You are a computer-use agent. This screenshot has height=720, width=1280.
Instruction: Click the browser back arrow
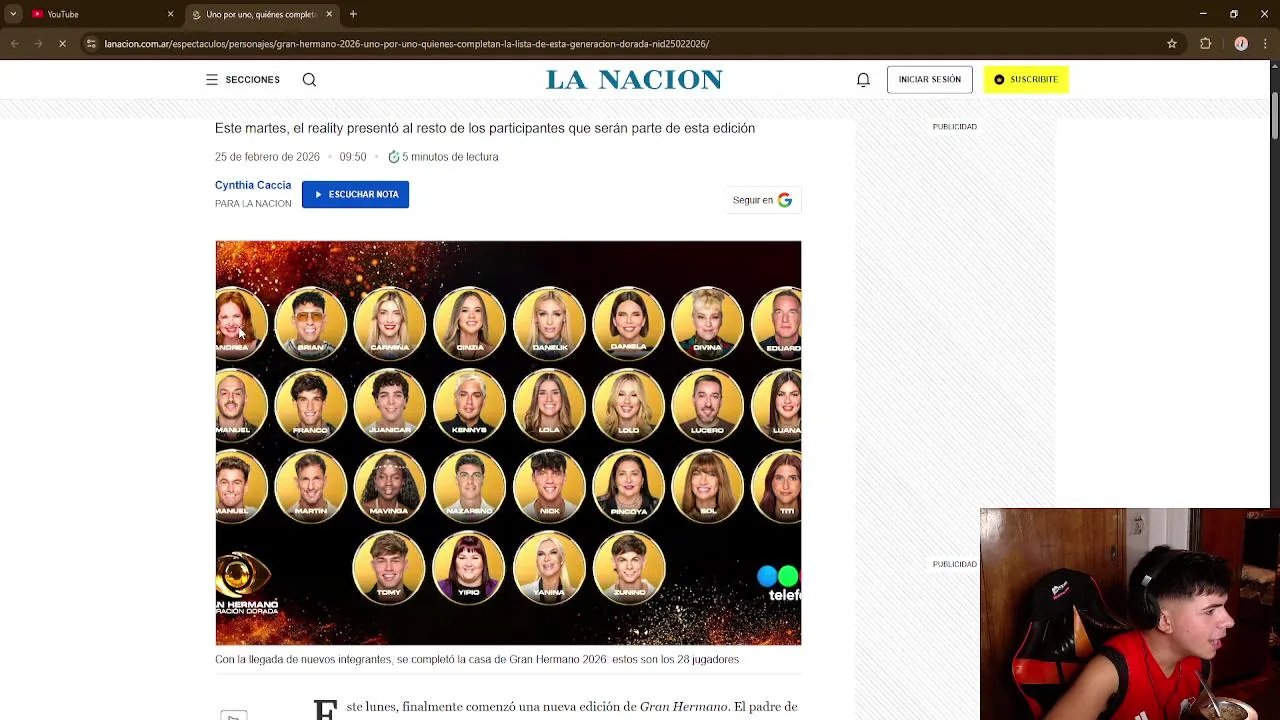coord(14,44)
